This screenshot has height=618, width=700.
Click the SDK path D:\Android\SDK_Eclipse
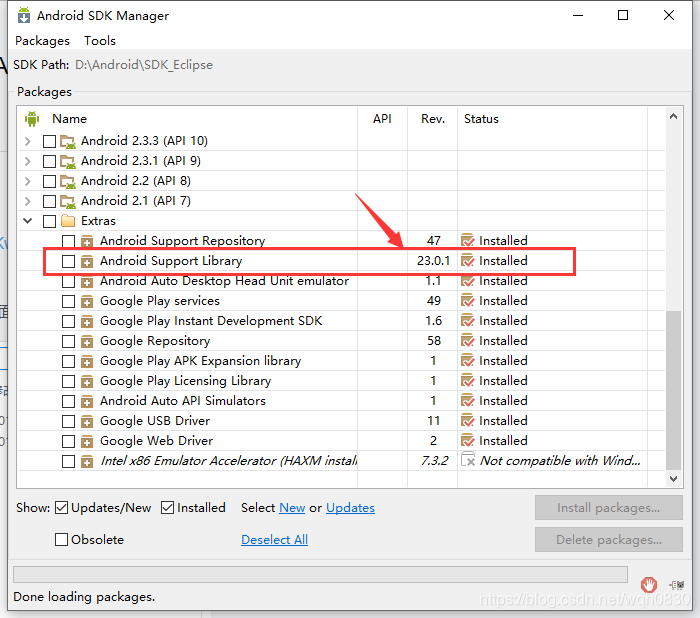[144, 65]
